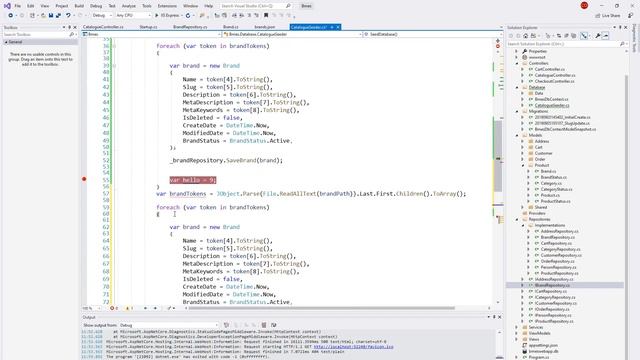Viewport: 640px width, 360px height.
Task: Toggle word wrap in Output window
Action: coord(273,325)
